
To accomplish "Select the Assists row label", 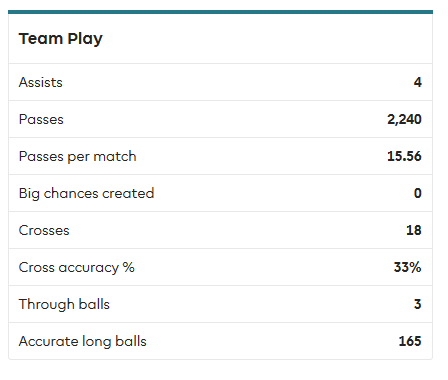I will [x=41, y=82].
